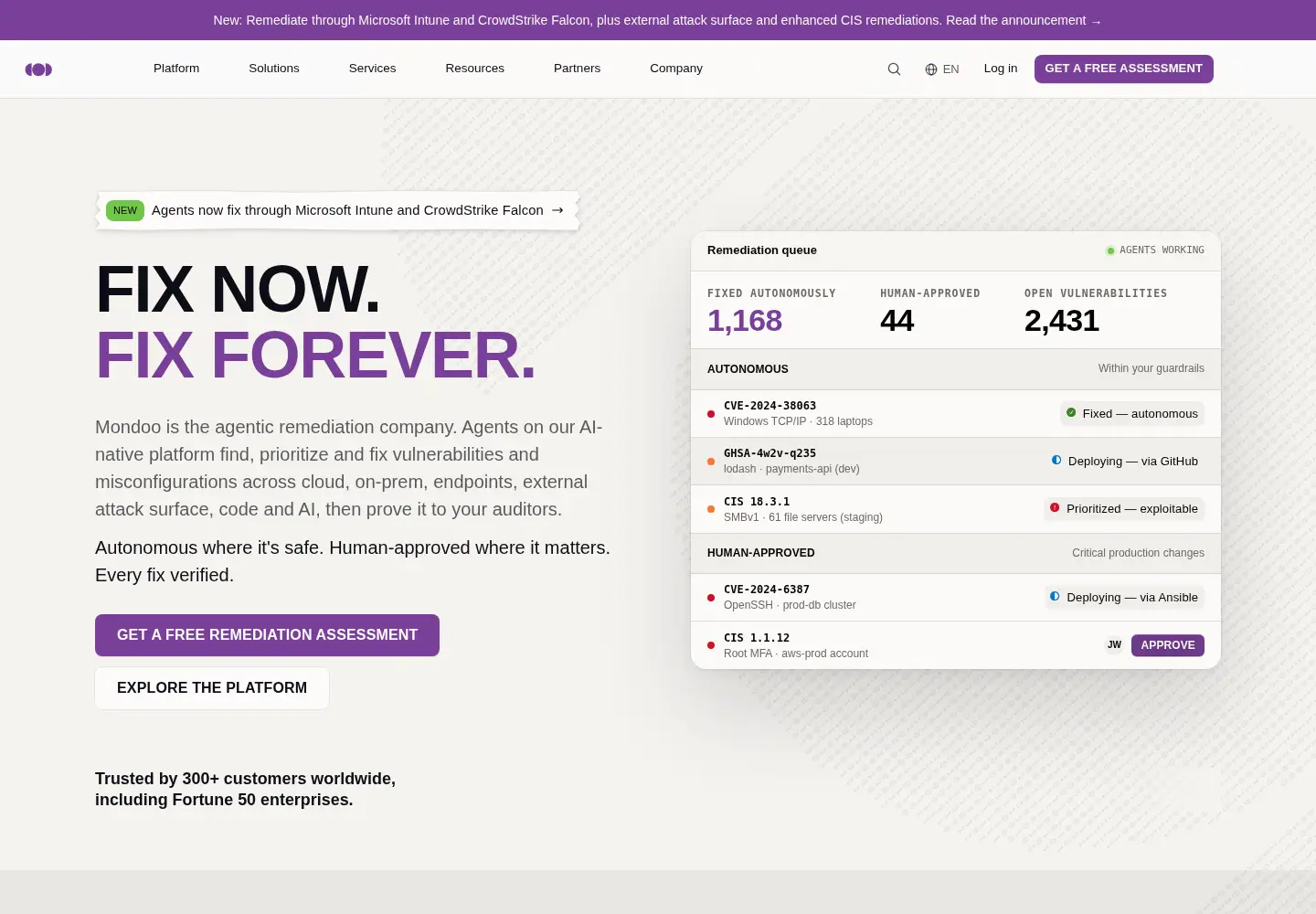Click Open Vulnerabilities value 2,431
Viewport: 1316px width, 914px height.
[x=1062, y=321]
